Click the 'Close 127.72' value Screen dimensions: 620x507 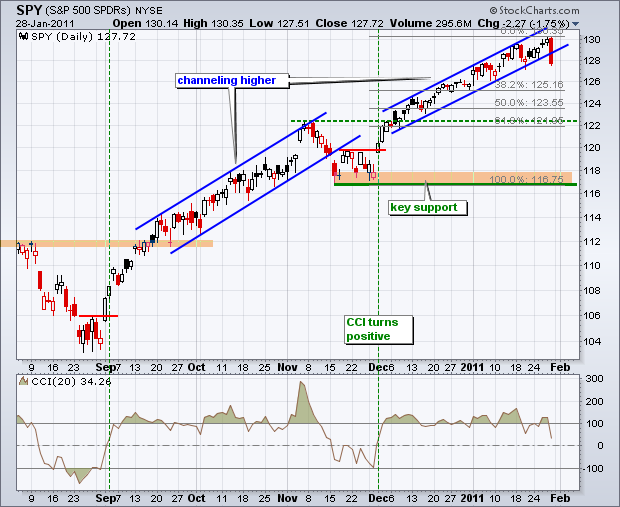click(350, 24)
